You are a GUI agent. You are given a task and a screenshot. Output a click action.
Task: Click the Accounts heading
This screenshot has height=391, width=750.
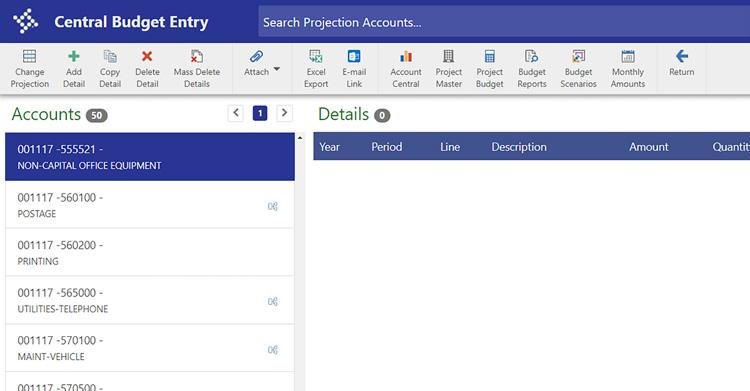tap(46, 114)
